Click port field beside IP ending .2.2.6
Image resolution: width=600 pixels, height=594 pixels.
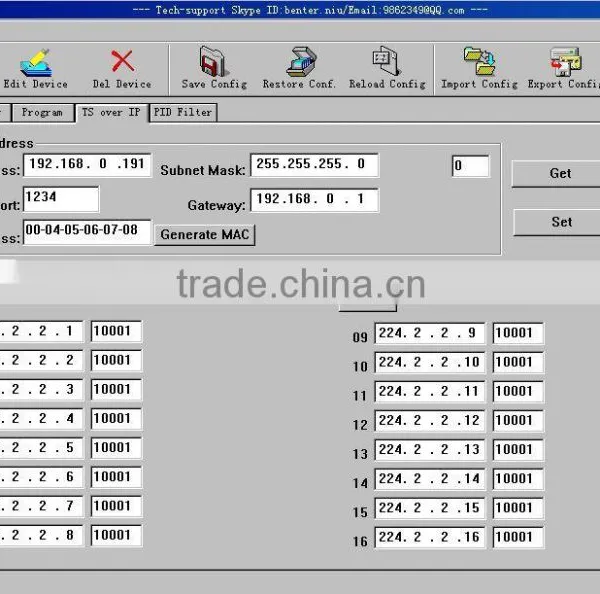(116, 477)
